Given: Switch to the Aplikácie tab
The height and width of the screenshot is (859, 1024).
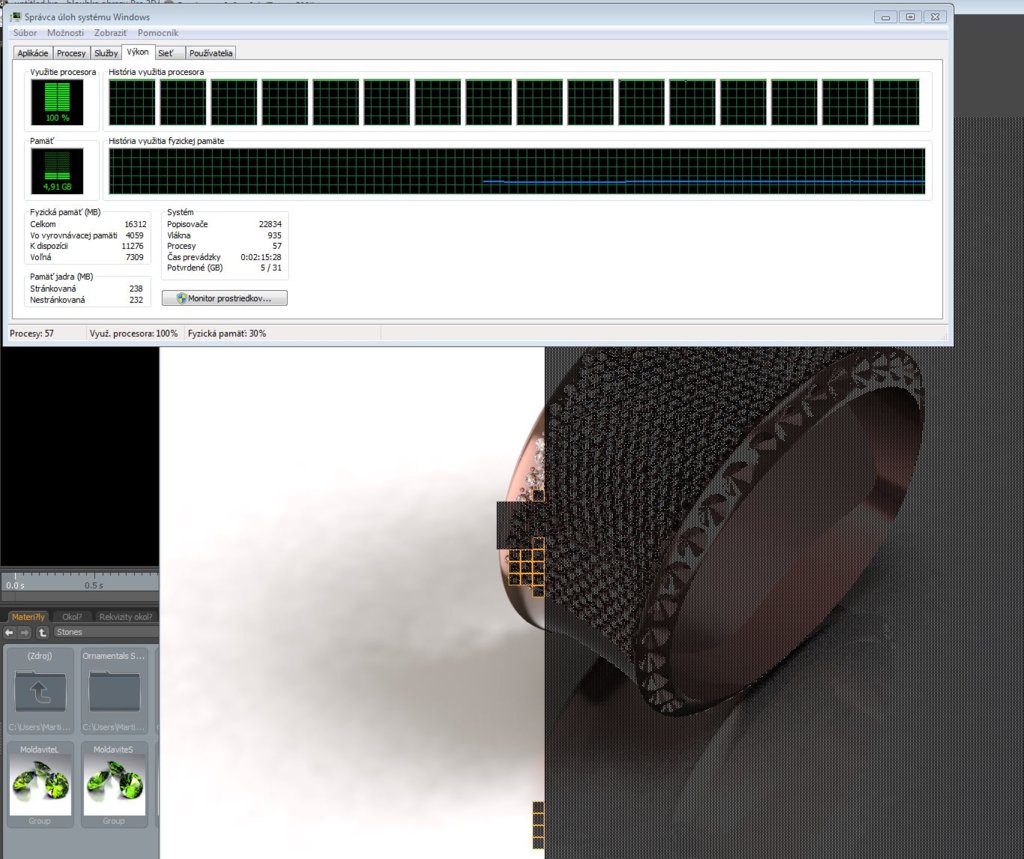Looking at the screenshot, I should 33,53.
